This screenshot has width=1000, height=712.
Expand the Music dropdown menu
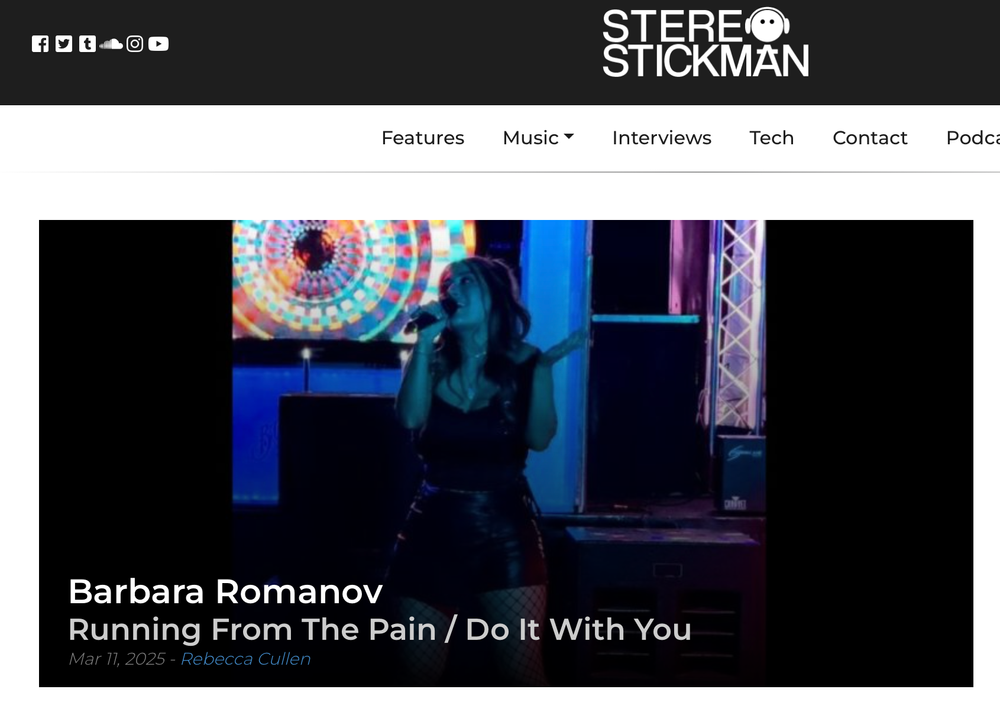point(538,138)
